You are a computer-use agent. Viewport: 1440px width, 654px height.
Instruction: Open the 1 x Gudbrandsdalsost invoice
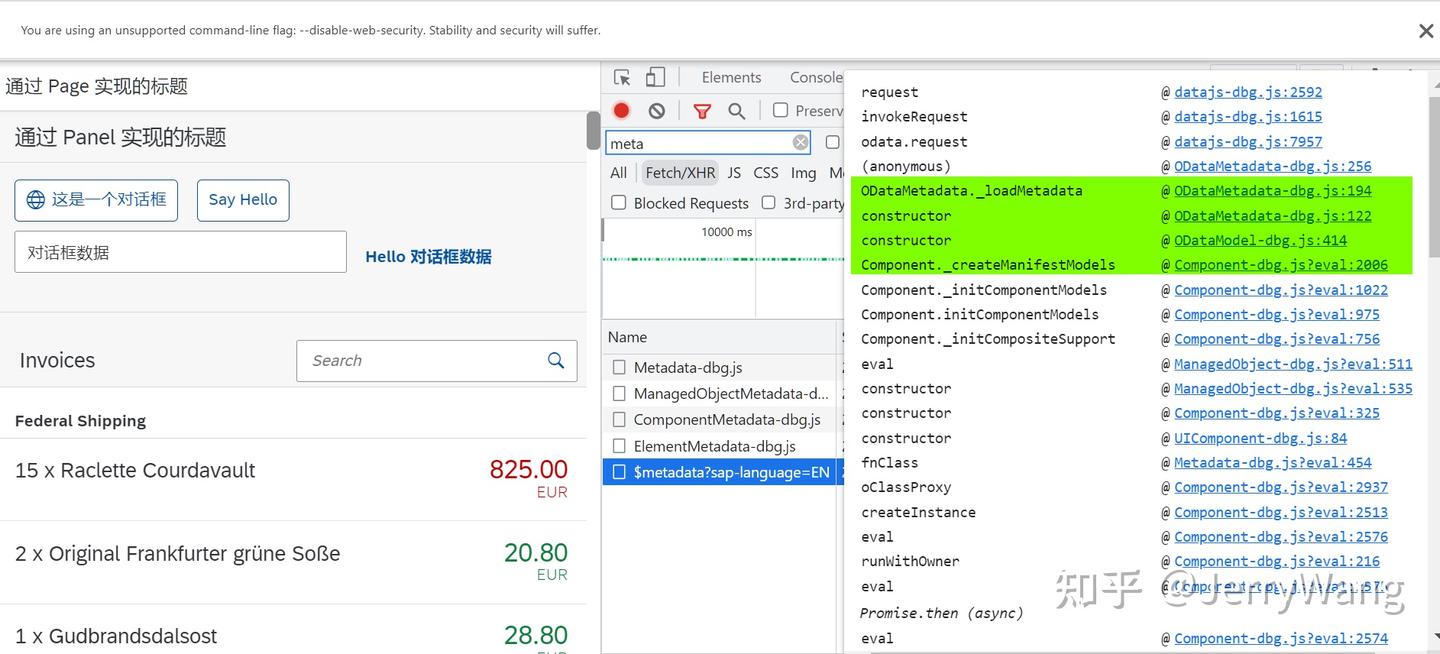point(293,630)
